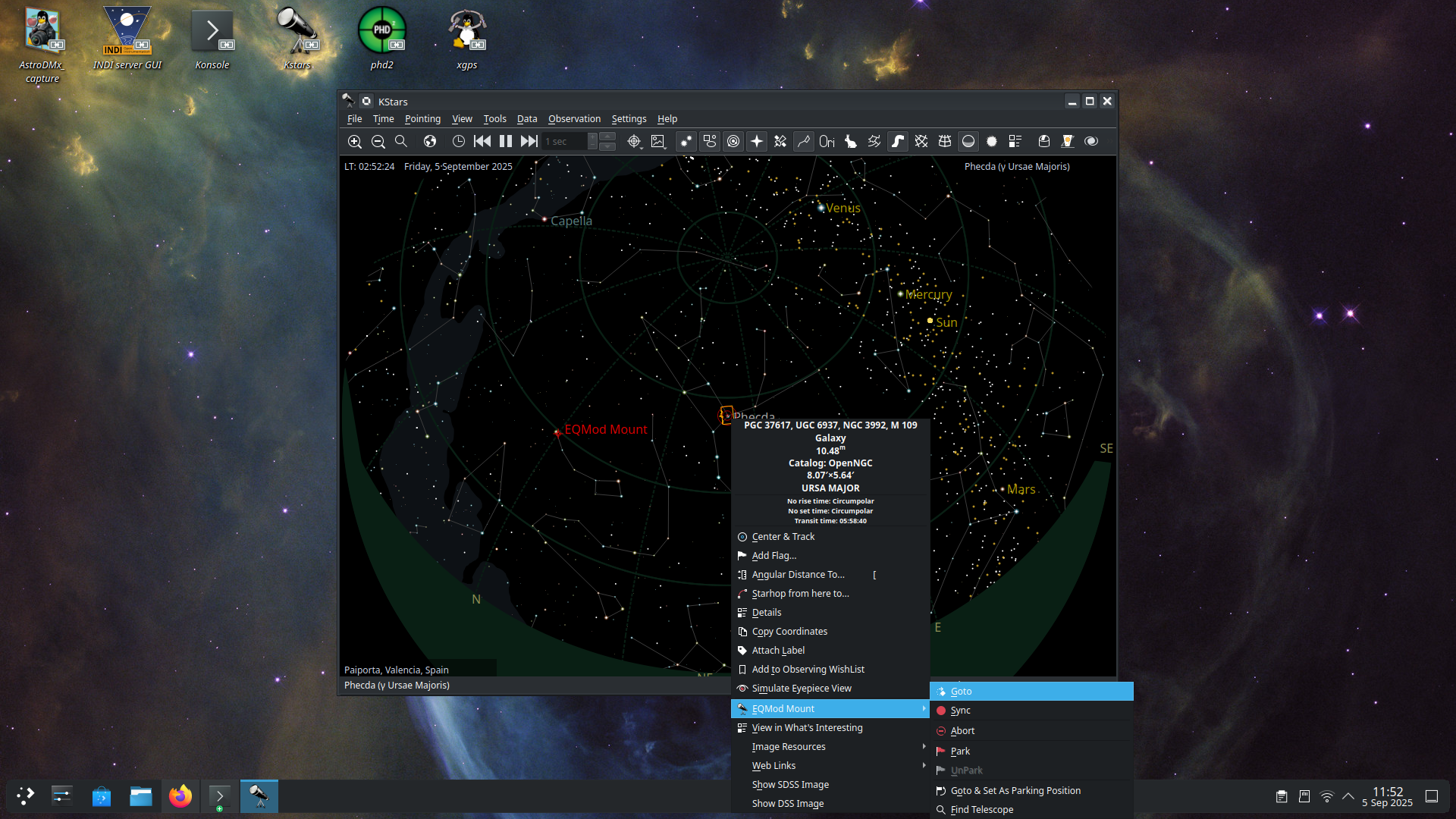Click Show SDSS Image
The width and height of the screenshot is (1456, 819).
point(830,785)
